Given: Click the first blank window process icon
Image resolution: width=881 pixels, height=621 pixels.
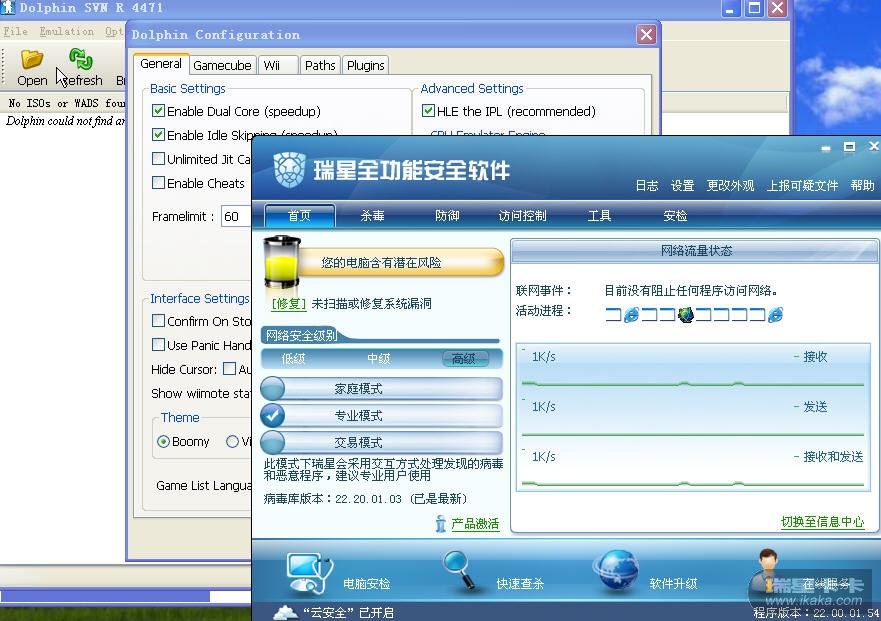Looking at the screenshot, I should 613,315.
